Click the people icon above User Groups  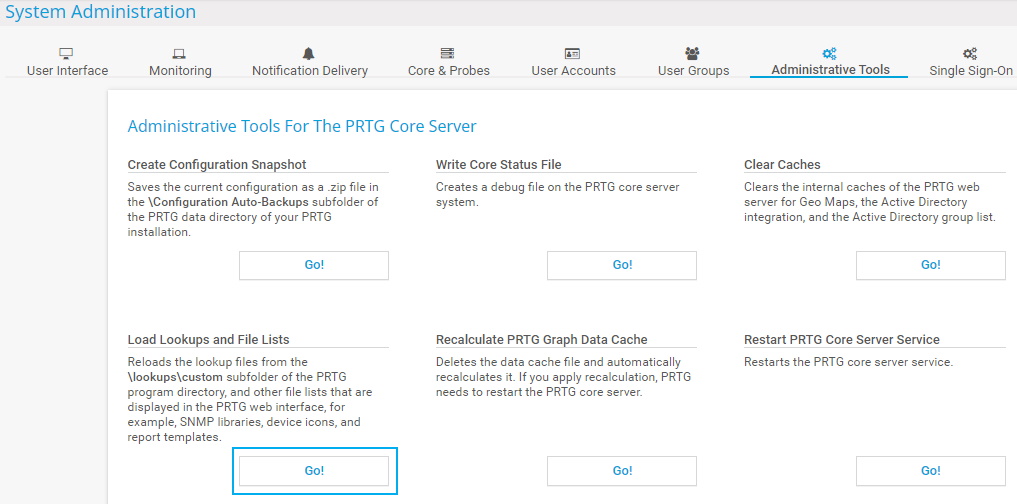click(x=693, y=53)
